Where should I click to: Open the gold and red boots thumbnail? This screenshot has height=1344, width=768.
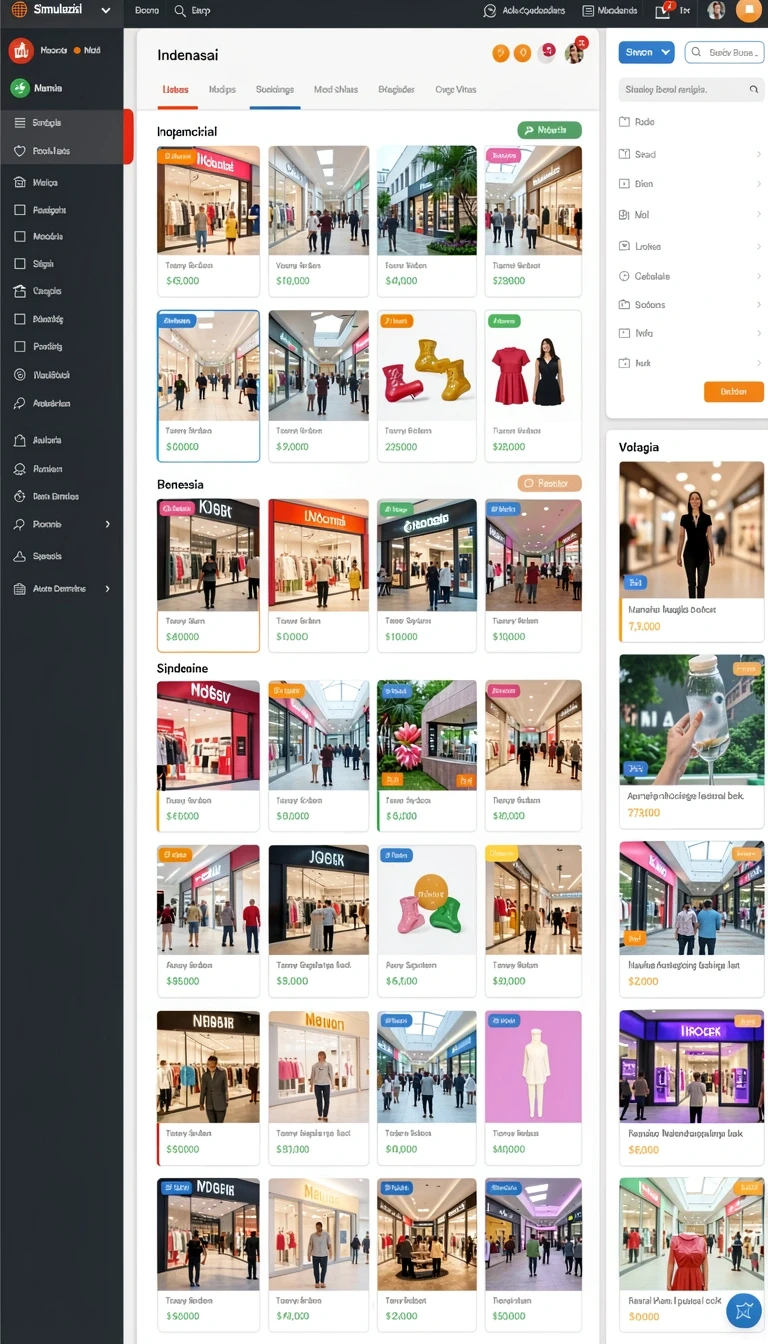click(x=426, y=364)
